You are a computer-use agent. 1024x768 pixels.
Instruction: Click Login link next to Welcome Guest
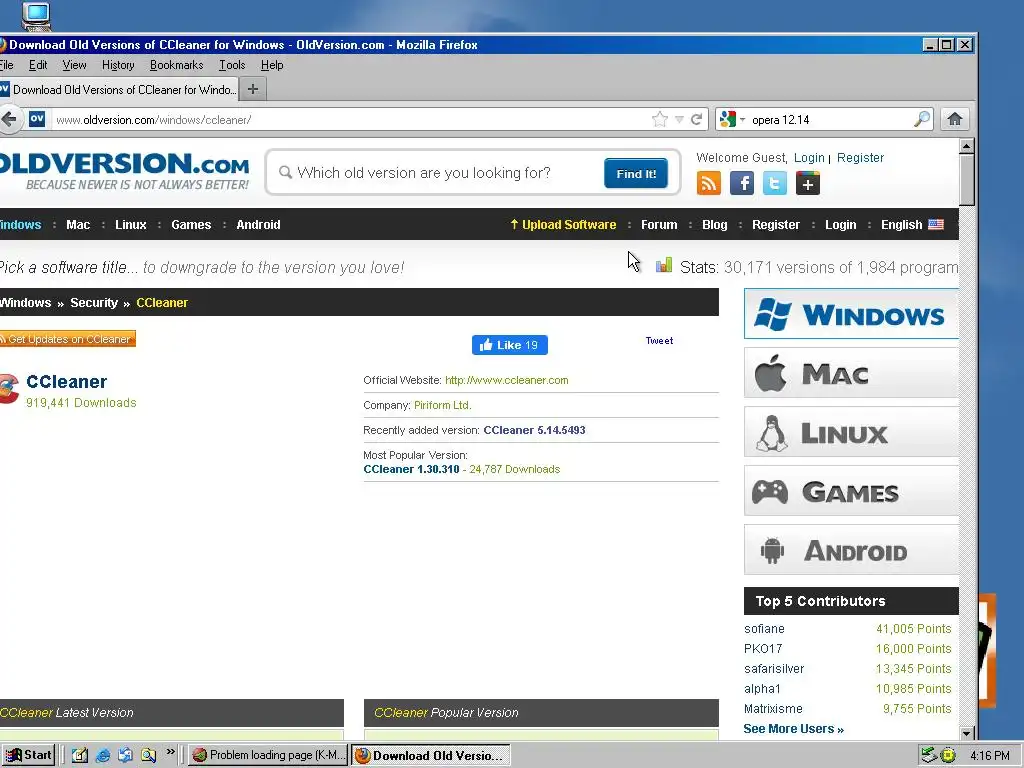(x=808, y=157)
